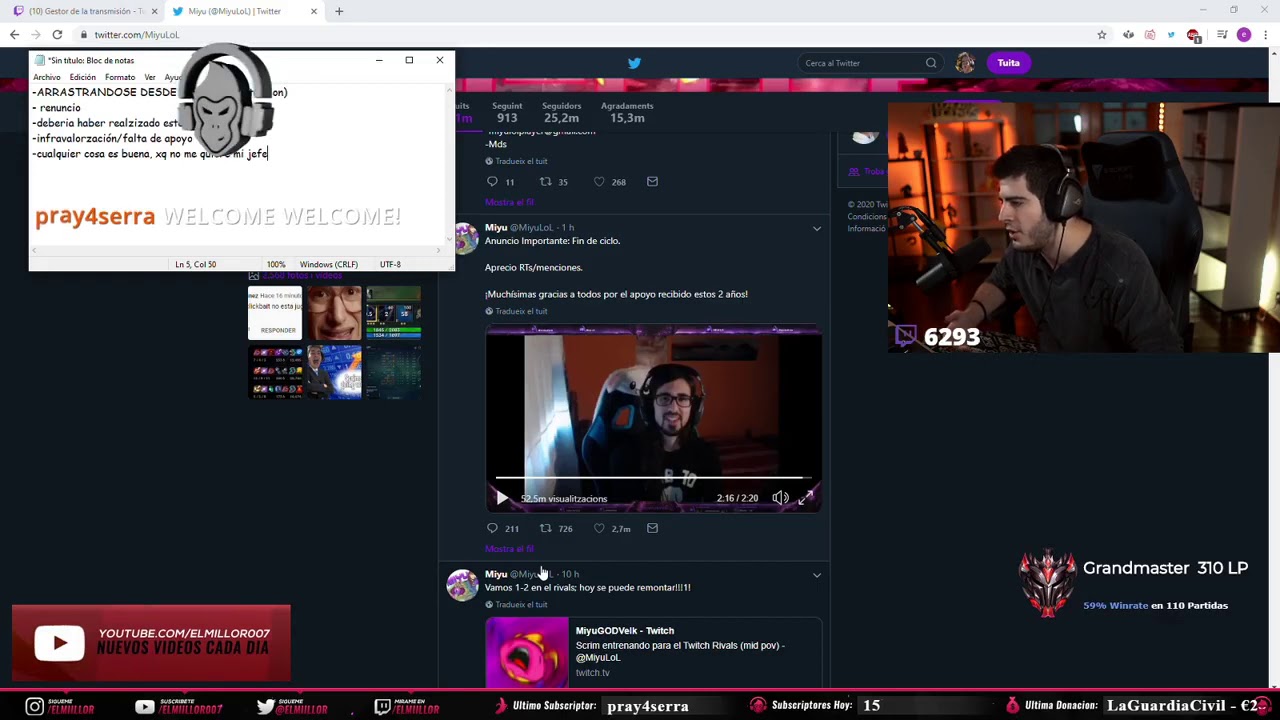Click the Twitter bird extension icon
Screen dimensions: 1280x720
point(1171,35)
